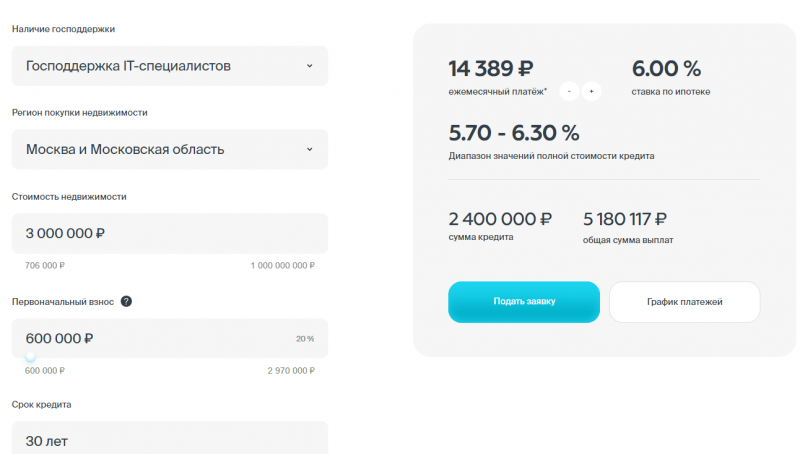800x454 pixels.
Task: Click the question mark icon near Первоначальный взнос
Action: [126, 301]
